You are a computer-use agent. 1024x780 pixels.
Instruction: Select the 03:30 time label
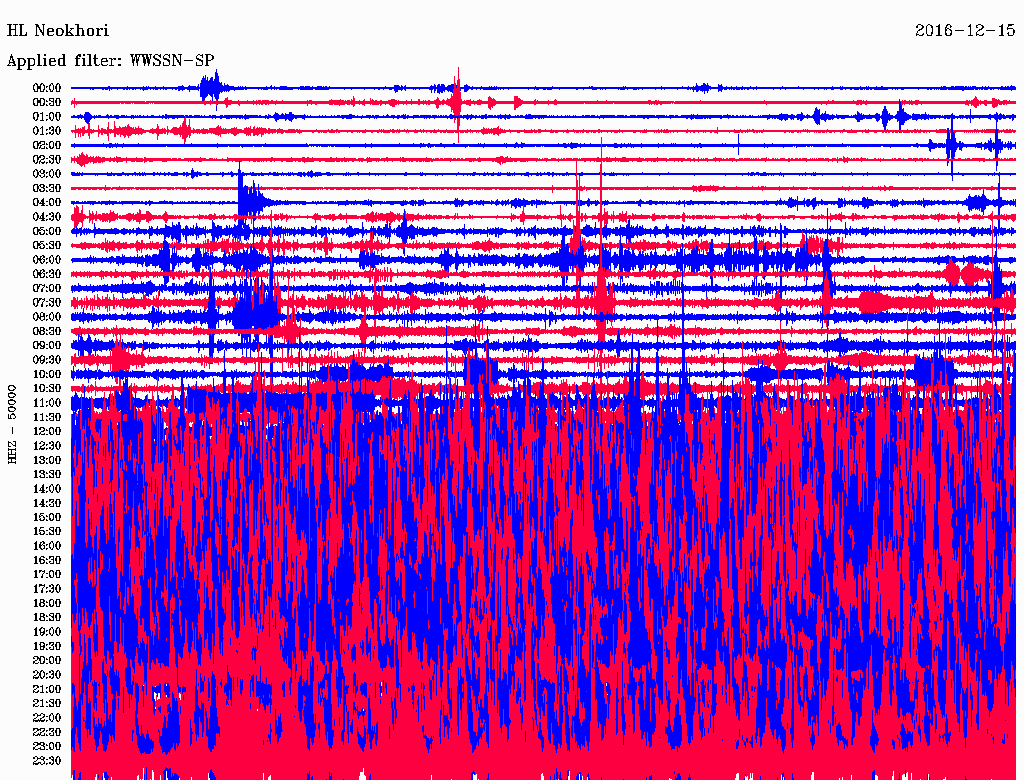pyautogui.click(x=47, y=188)
